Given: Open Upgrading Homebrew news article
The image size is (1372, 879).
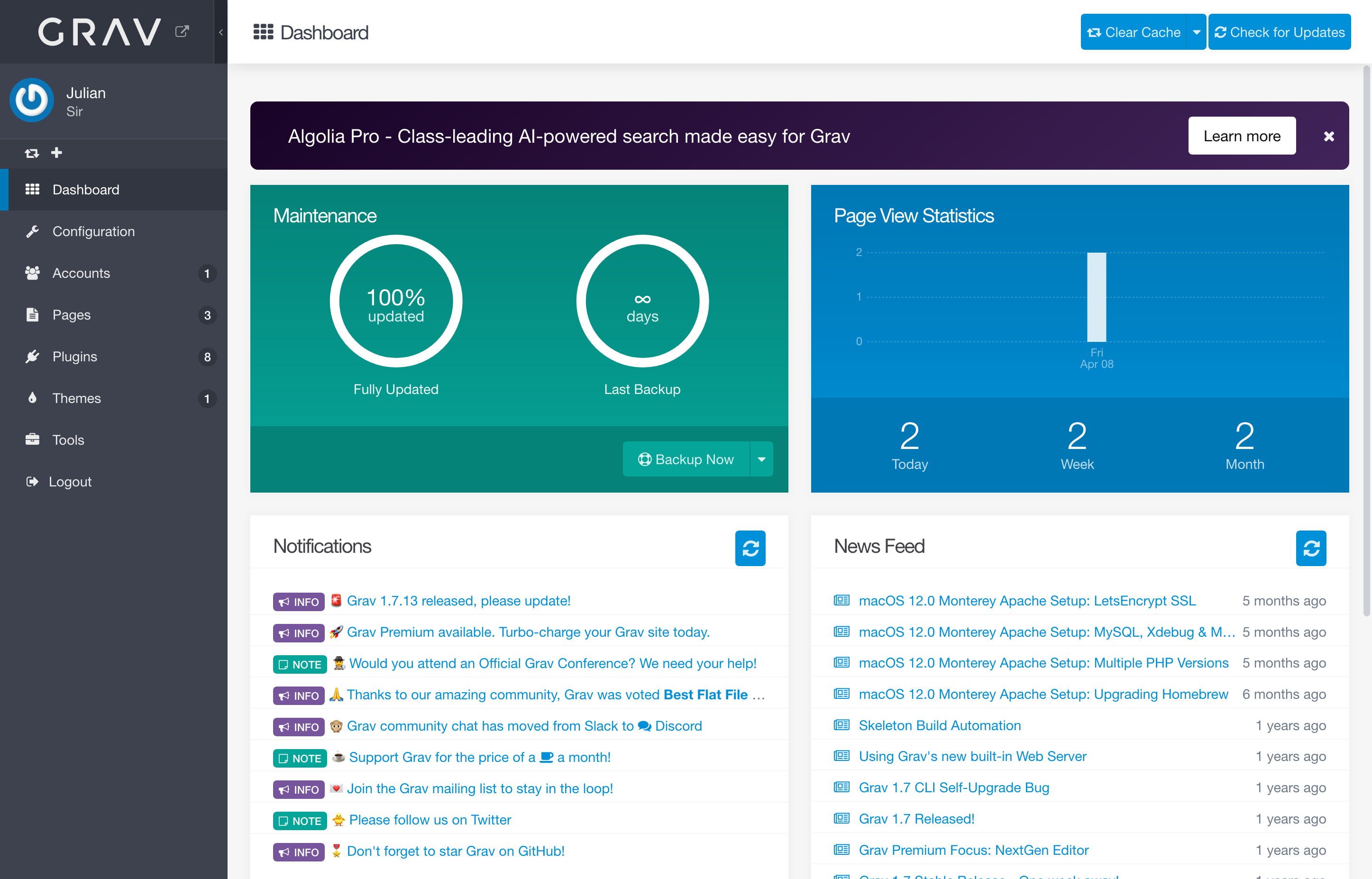Looking at the screenshot, I should (1043, 694).
